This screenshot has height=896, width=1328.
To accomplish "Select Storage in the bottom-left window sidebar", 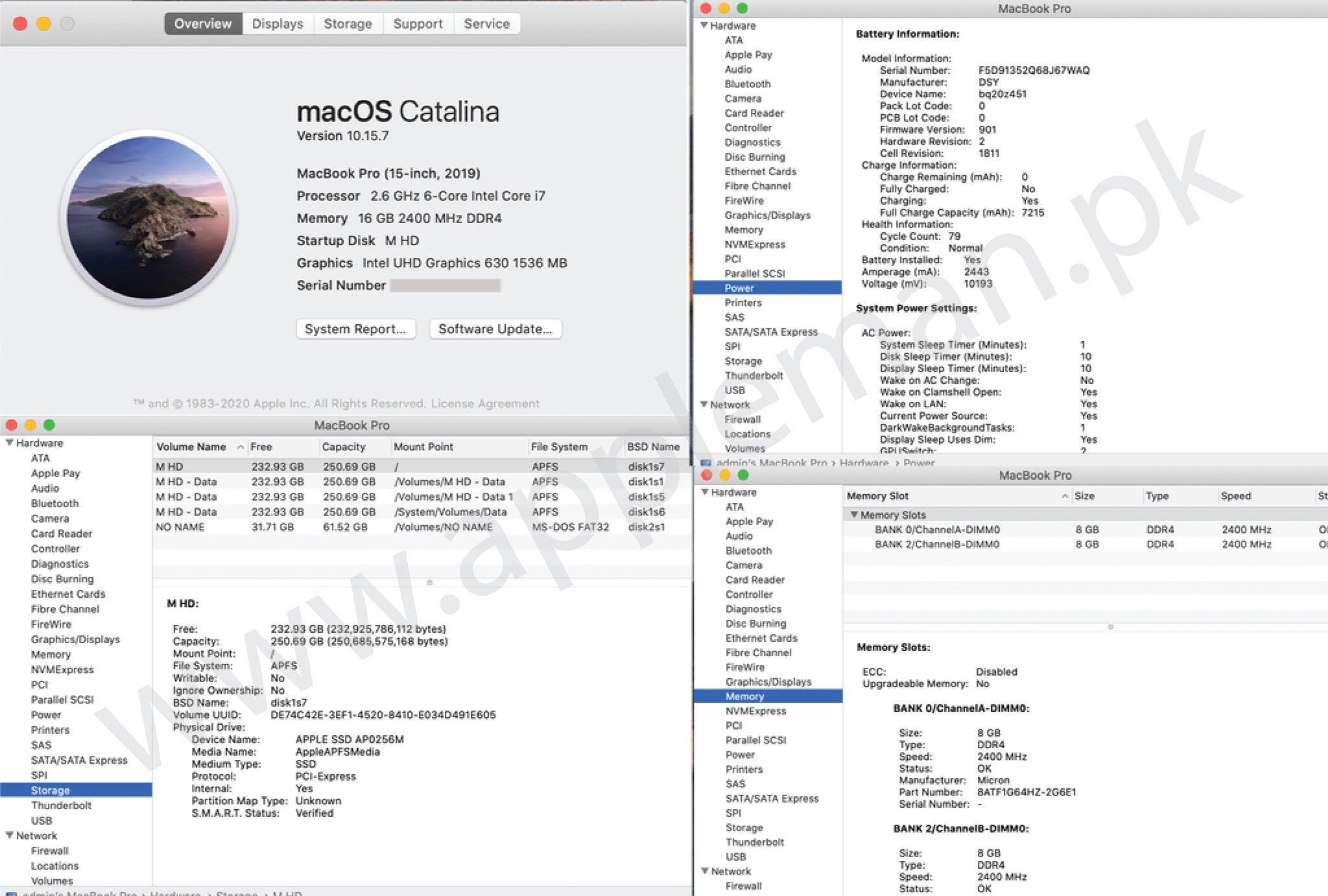I will tap(76, 790).
